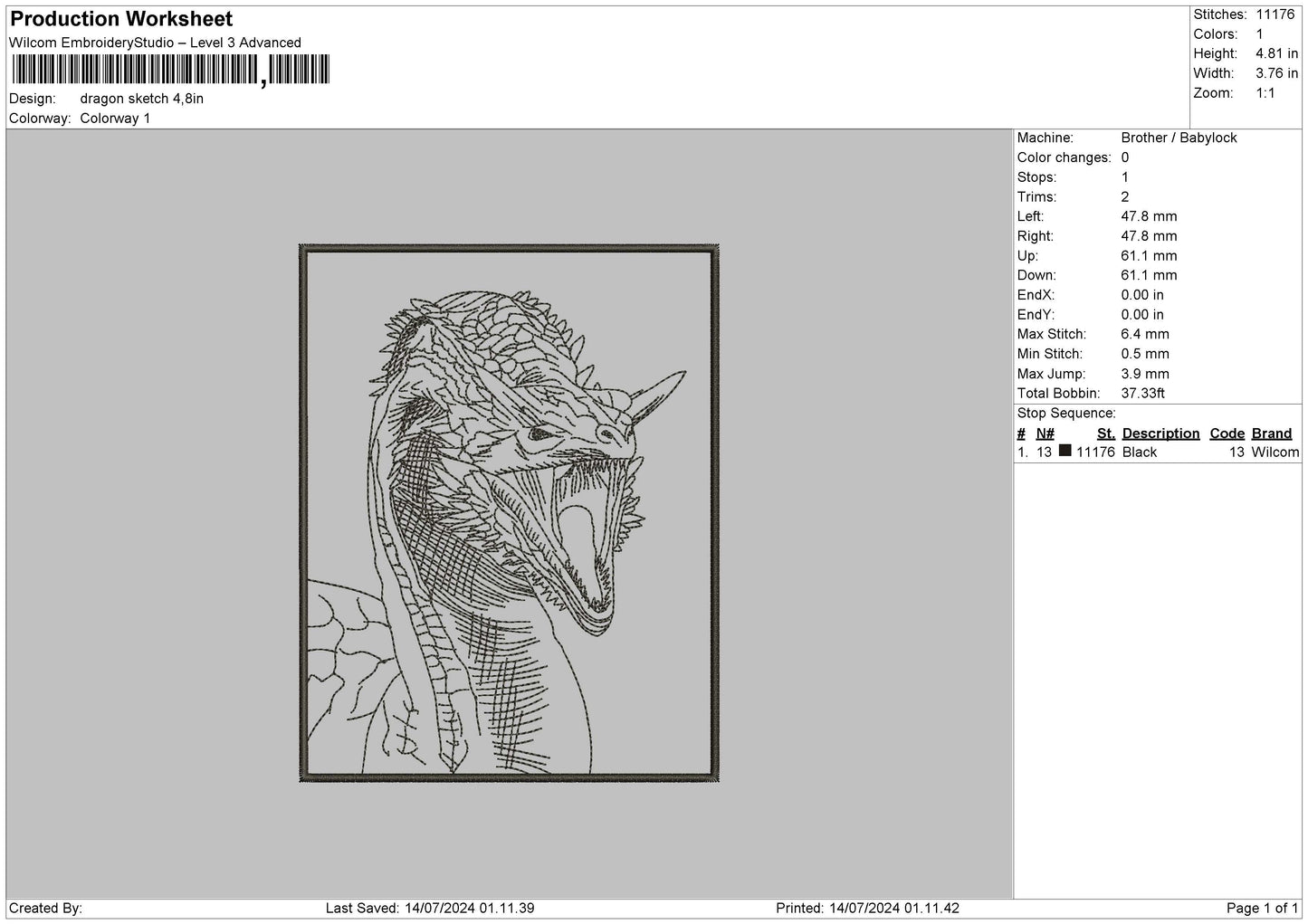The height and width of the screenshot is (924, 1308).
Task: Click the Code column header
Action: (x=1227, y=433)
